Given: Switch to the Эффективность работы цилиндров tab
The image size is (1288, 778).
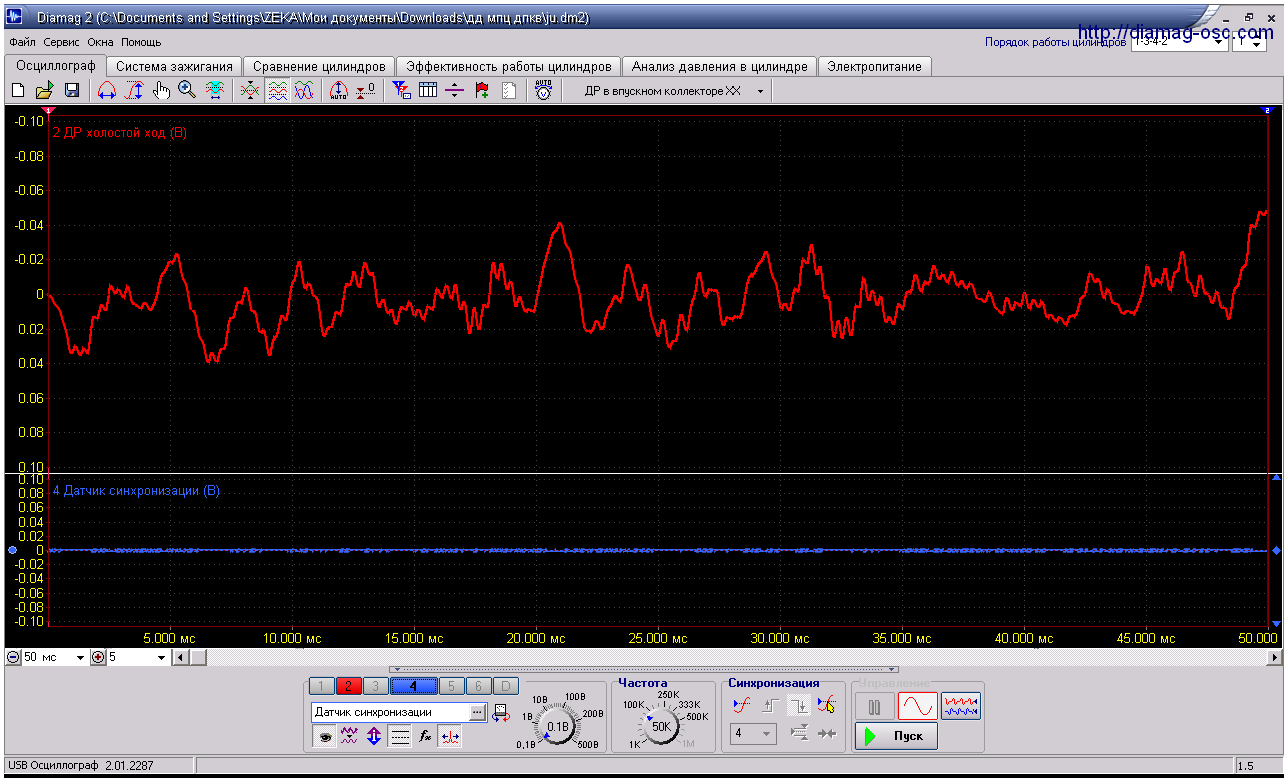Looking at the screenshot, I should pyautogui.click(x=508, y=66).
